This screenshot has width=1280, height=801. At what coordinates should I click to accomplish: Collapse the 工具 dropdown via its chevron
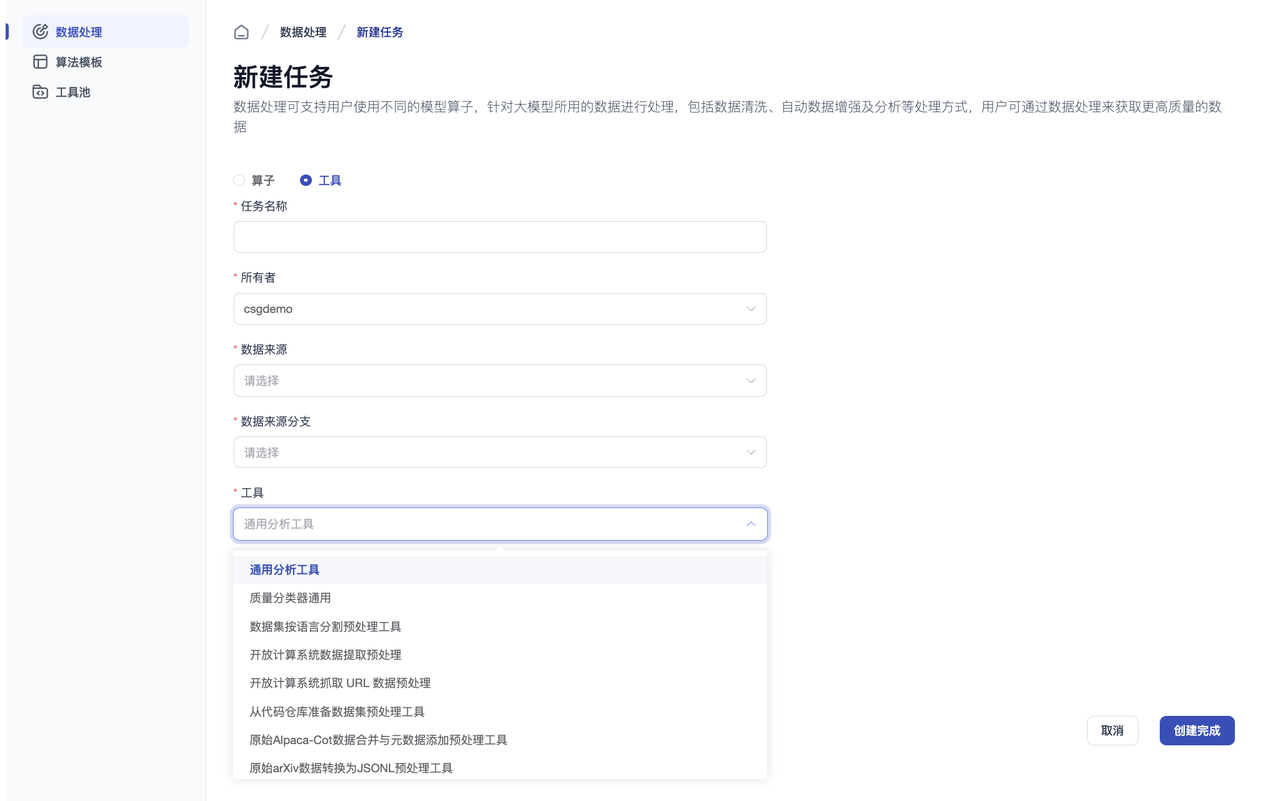(750, 524)
